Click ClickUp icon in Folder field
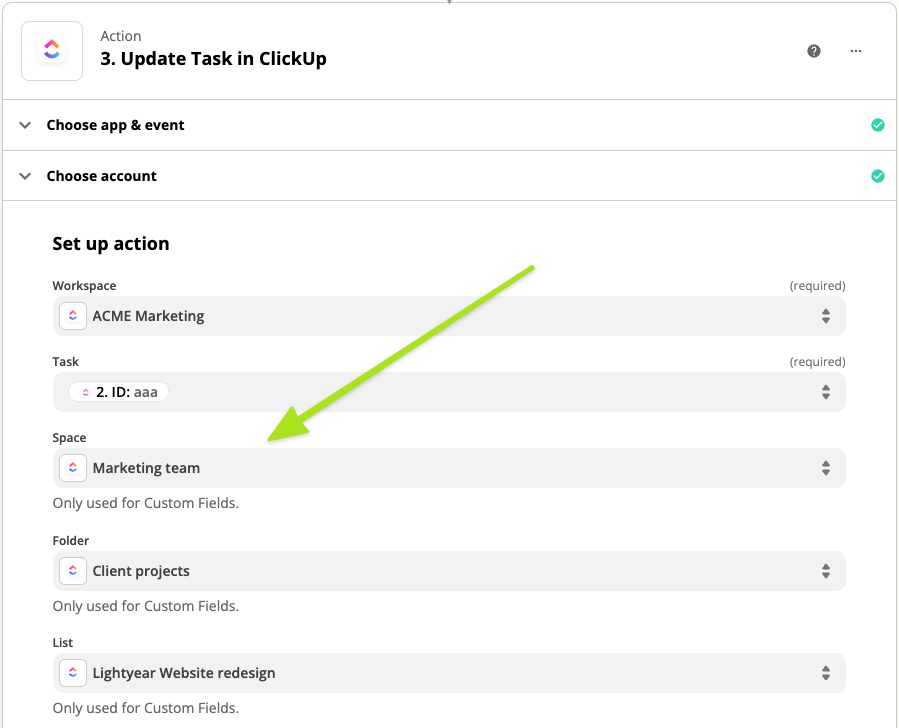This screenshot has width=899, height=728. (x=73, y=571)
